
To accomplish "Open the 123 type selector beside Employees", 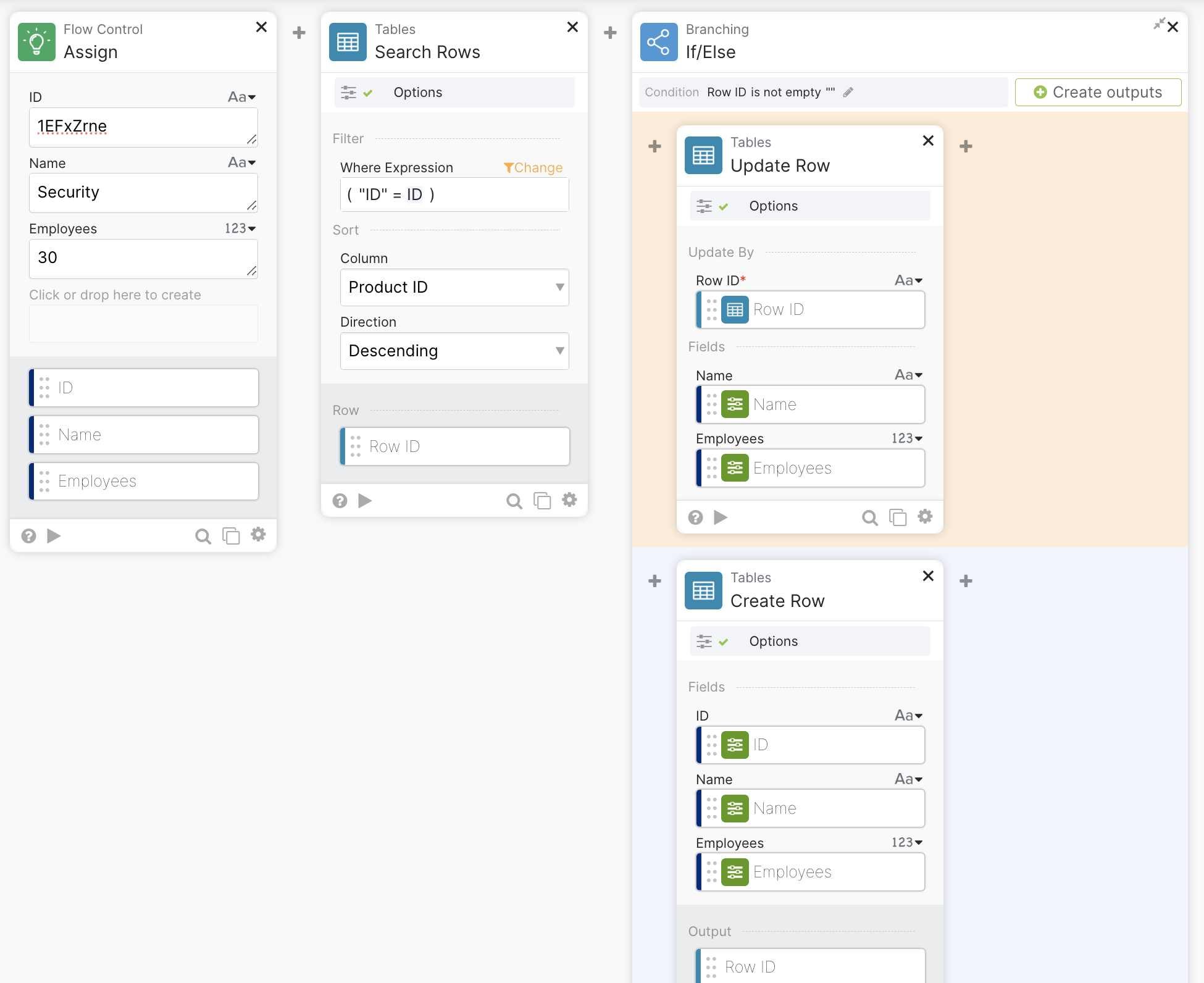I will (240, 228).
